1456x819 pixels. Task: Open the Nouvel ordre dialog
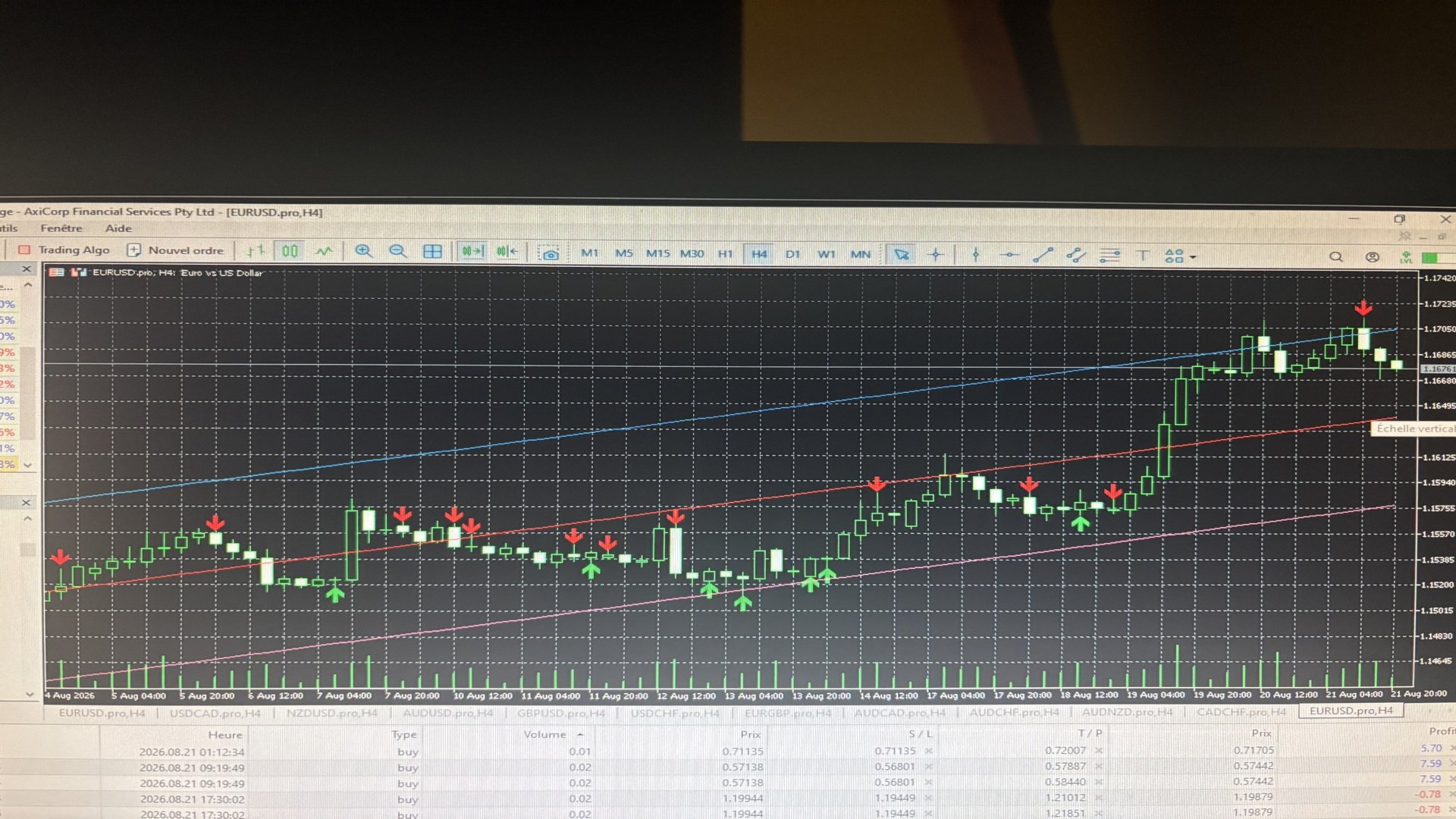tap(176, 250)
